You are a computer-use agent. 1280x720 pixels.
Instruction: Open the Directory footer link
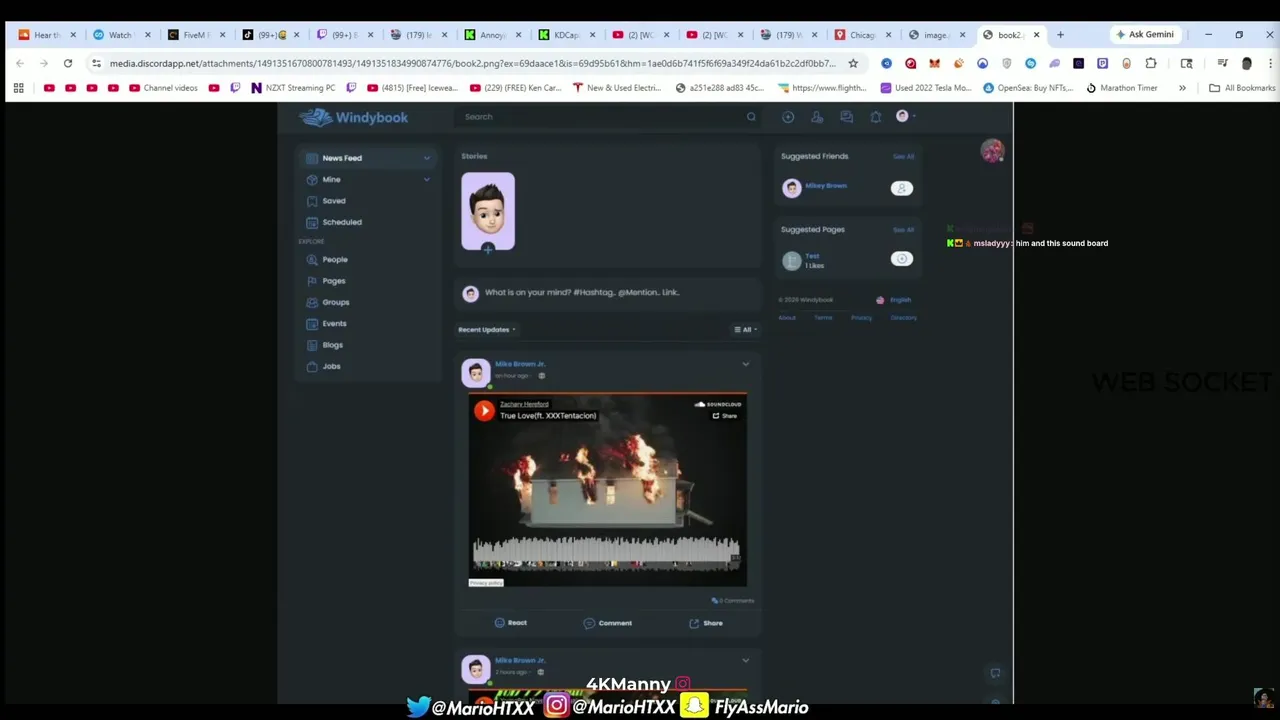903,318
